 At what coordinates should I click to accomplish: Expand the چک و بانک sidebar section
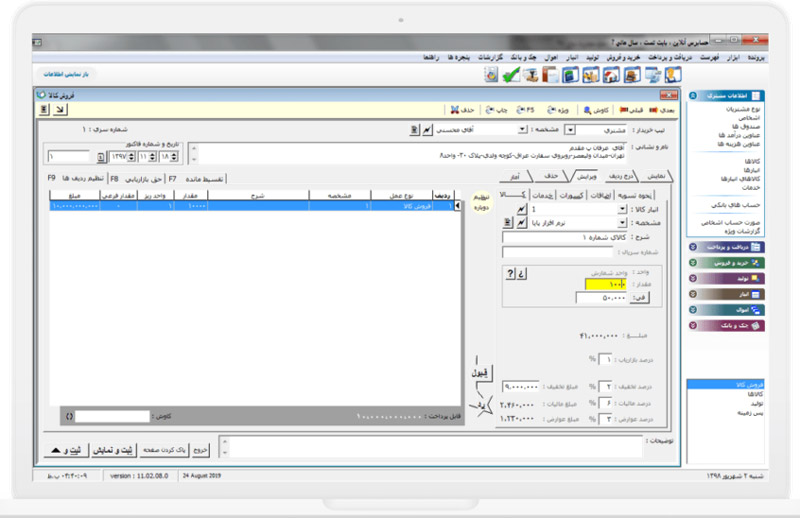click(727, 326)
